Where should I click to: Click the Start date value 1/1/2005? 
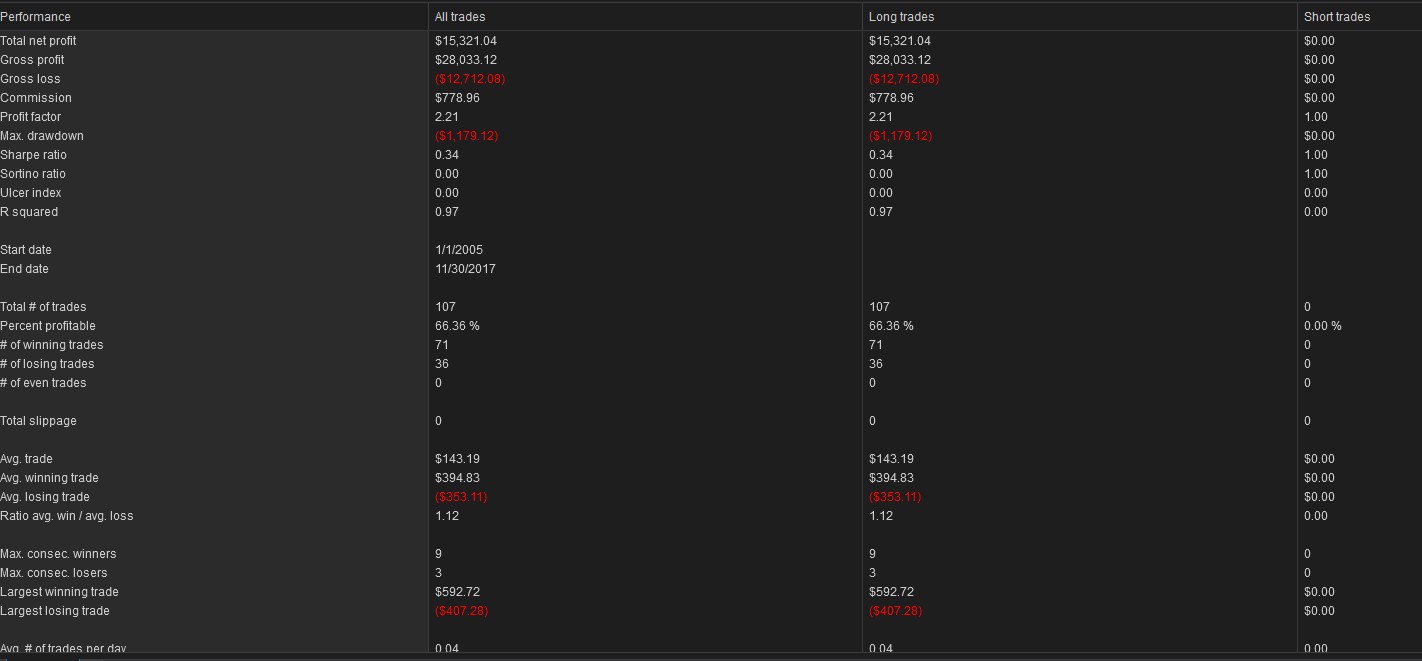tap(459, 250)
